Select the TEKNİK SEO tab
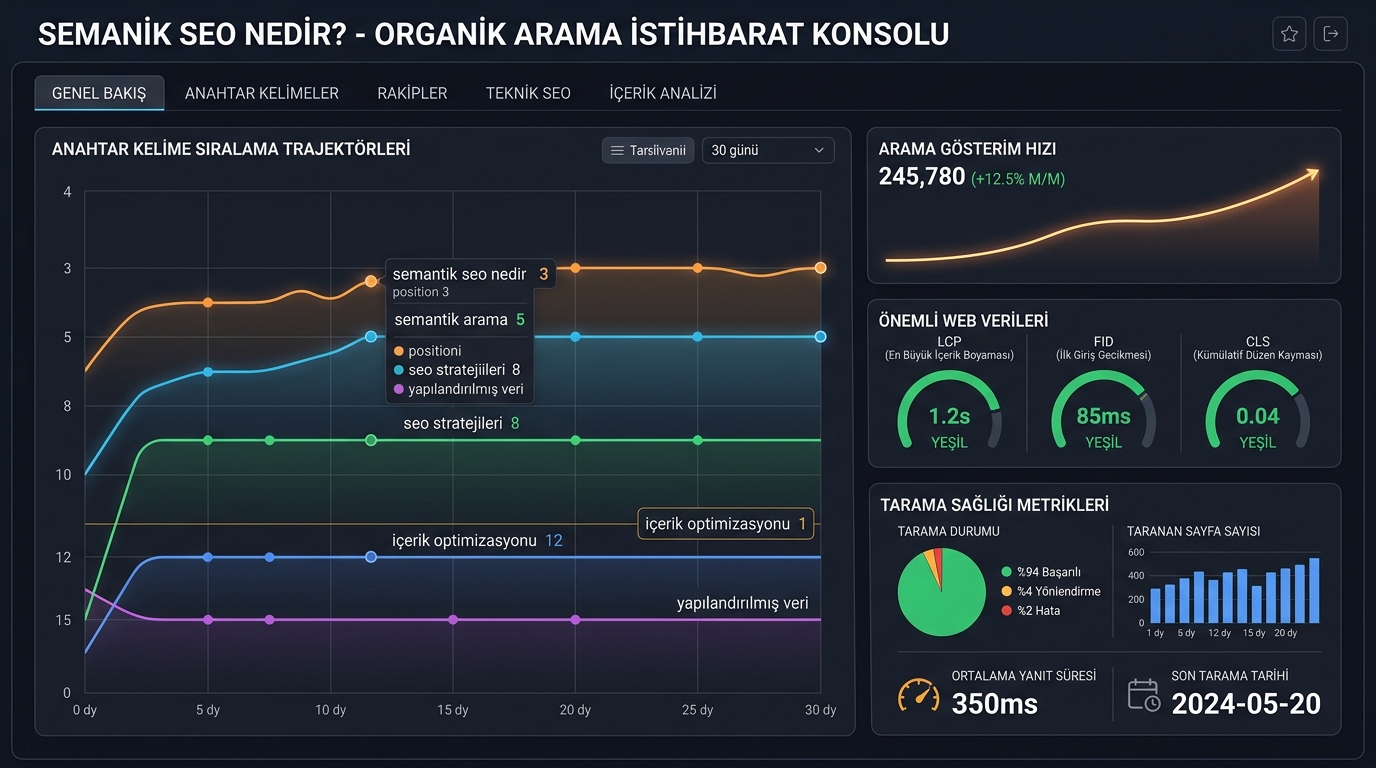Screen dimensions: 1376x768 [528, 93]
